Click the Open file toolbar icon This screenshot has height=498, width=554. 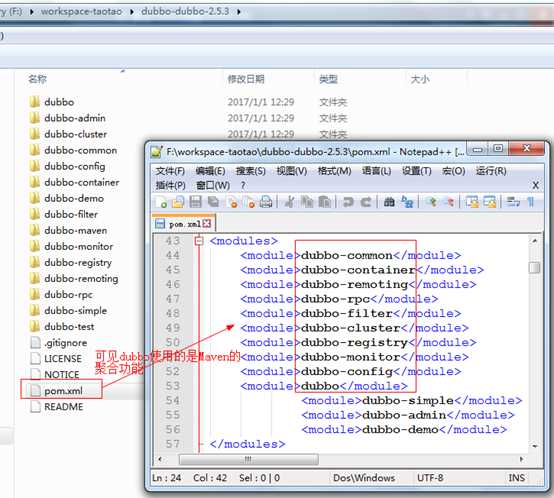[178, 202]
